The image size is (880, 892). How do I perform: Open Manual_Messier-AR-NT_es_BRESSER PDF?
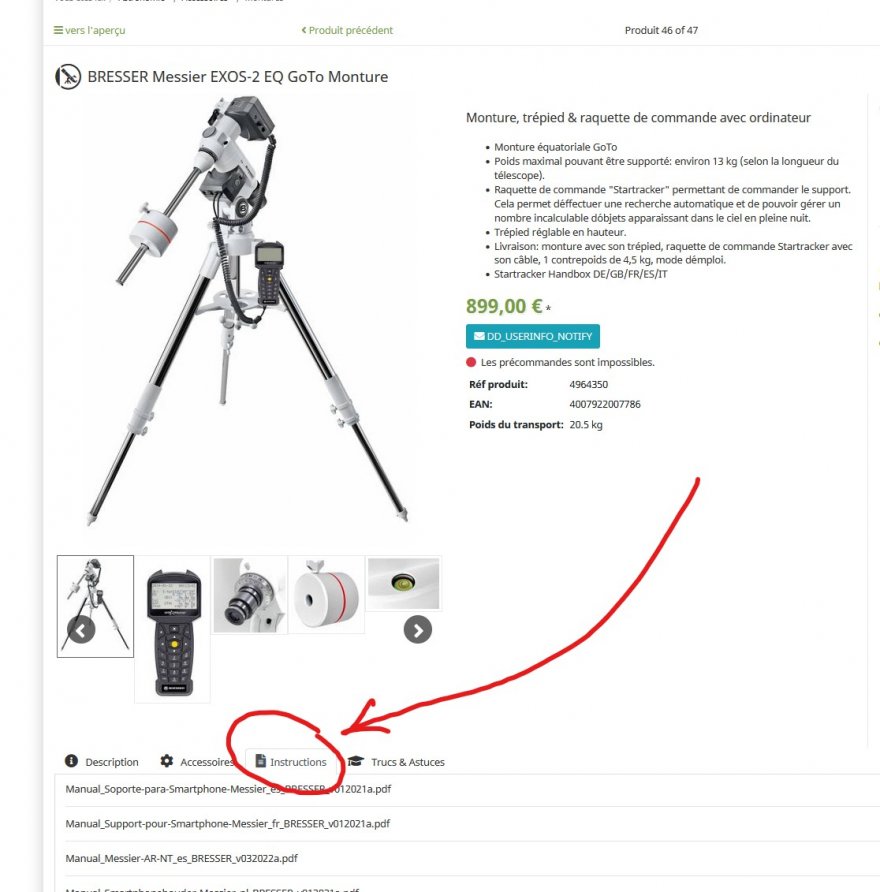click(181, 858)
